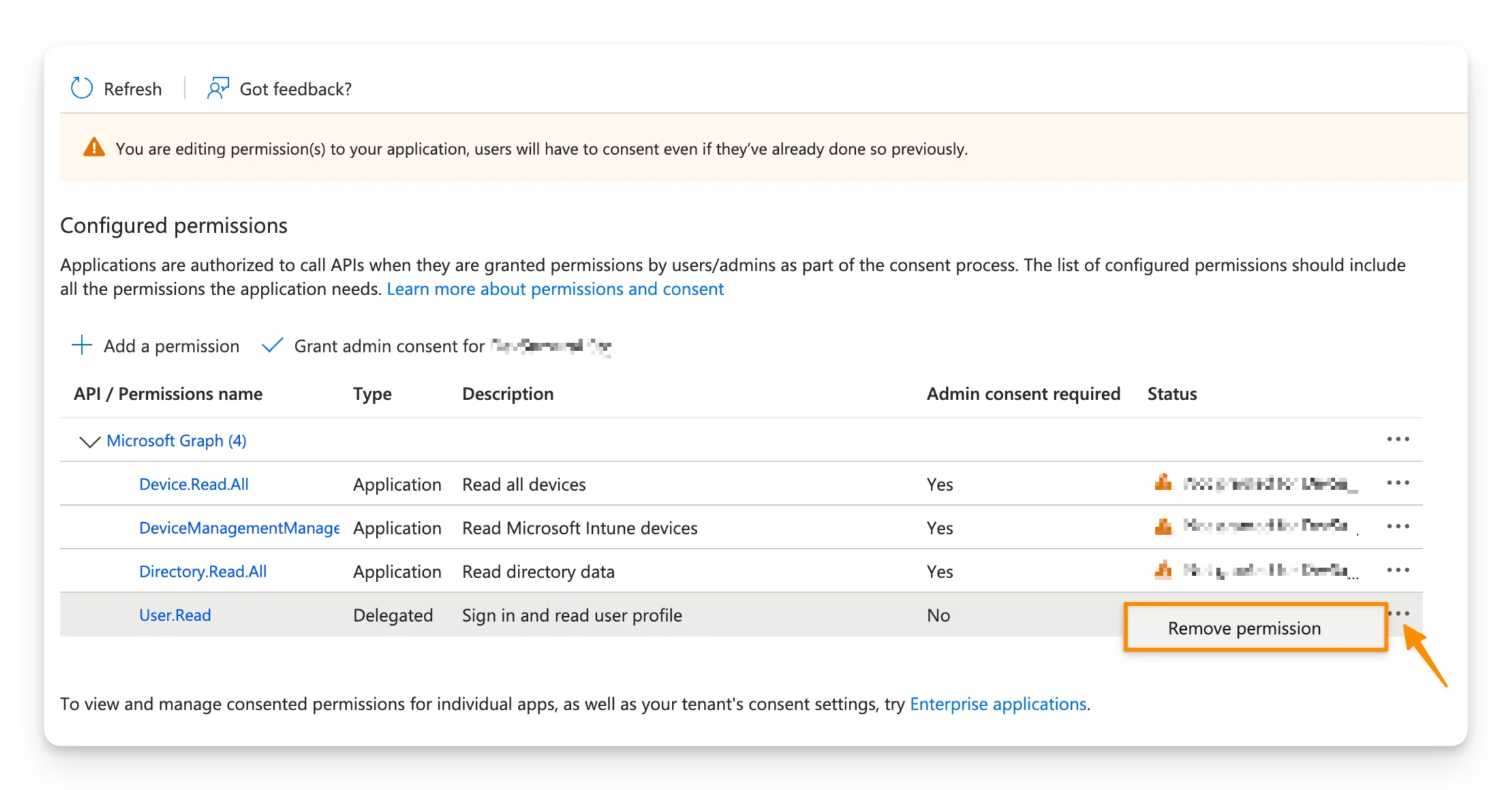This screenshot has width=1512, height=790.
Task: Open the ellipsis menu for Microsoft Graph row
Action: [x=1398, y=439]
